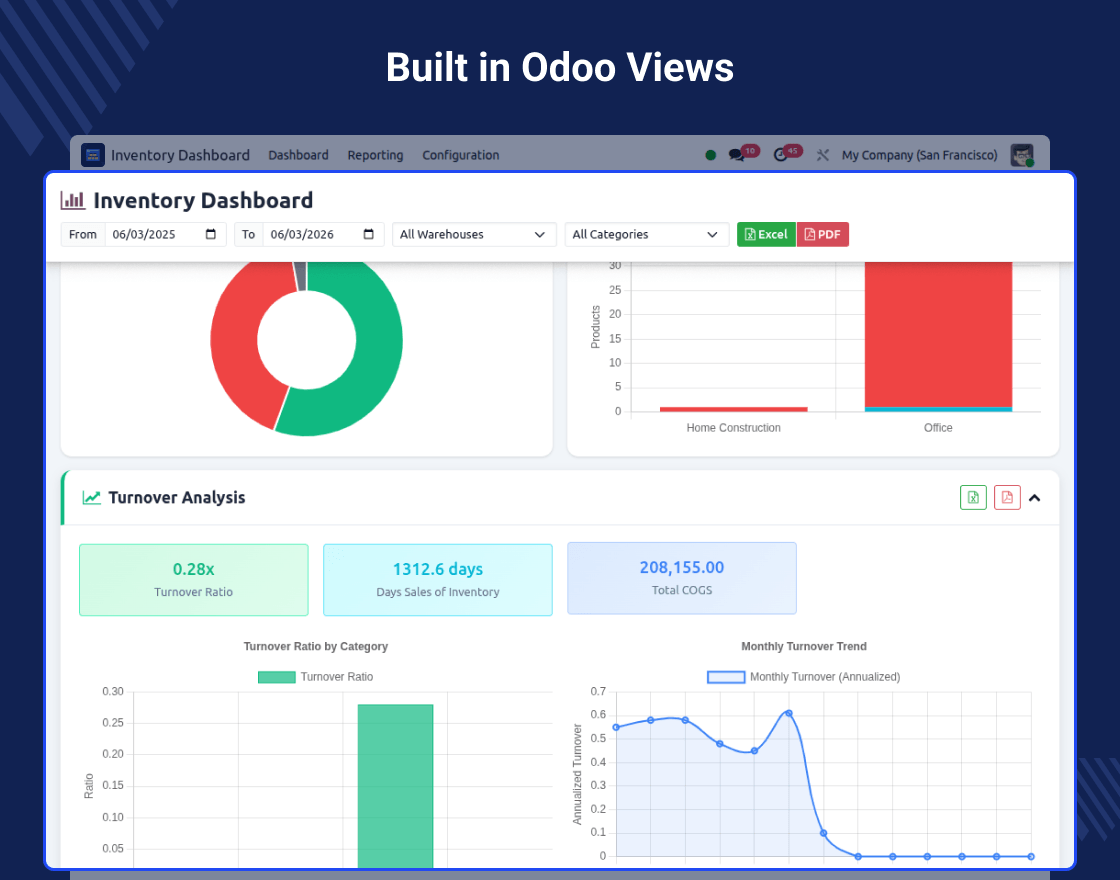Click the red segment of the donut chart
The image size is (1120, 880).
tap(234, 343)
